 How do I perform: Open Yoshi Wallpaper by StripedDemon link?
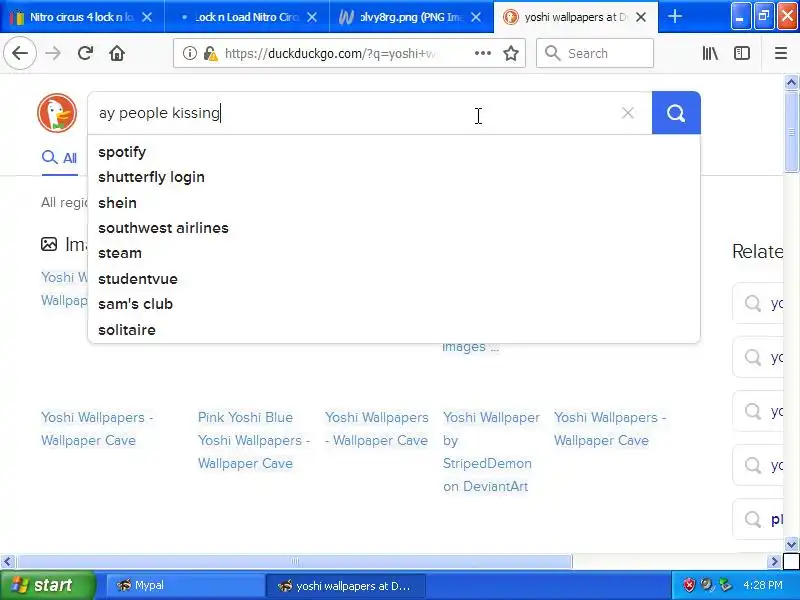491,452
